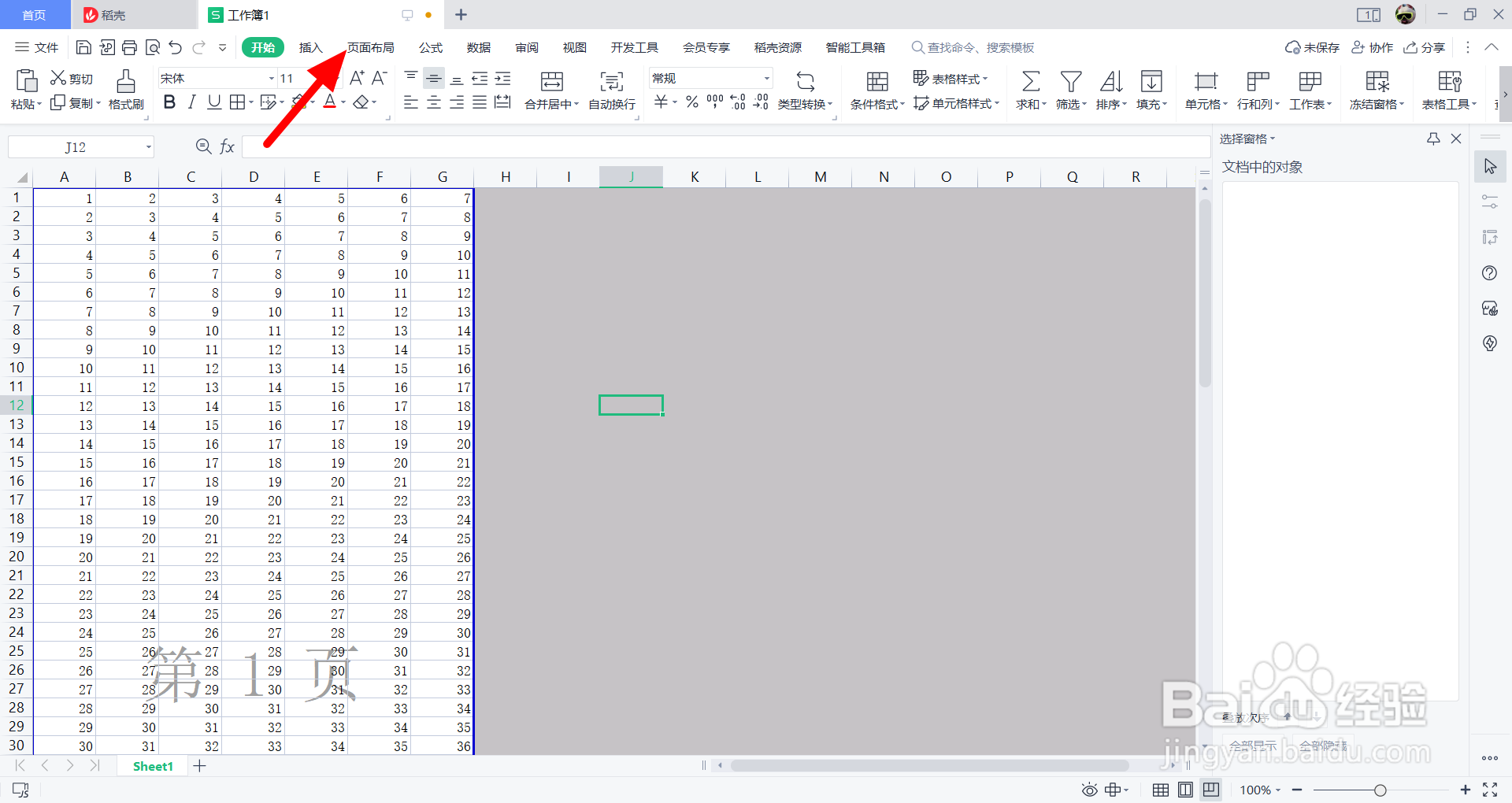Screen dimensions: 1512x803
Task: Apply font color with red A icon
Action: [x=330, y=102]
